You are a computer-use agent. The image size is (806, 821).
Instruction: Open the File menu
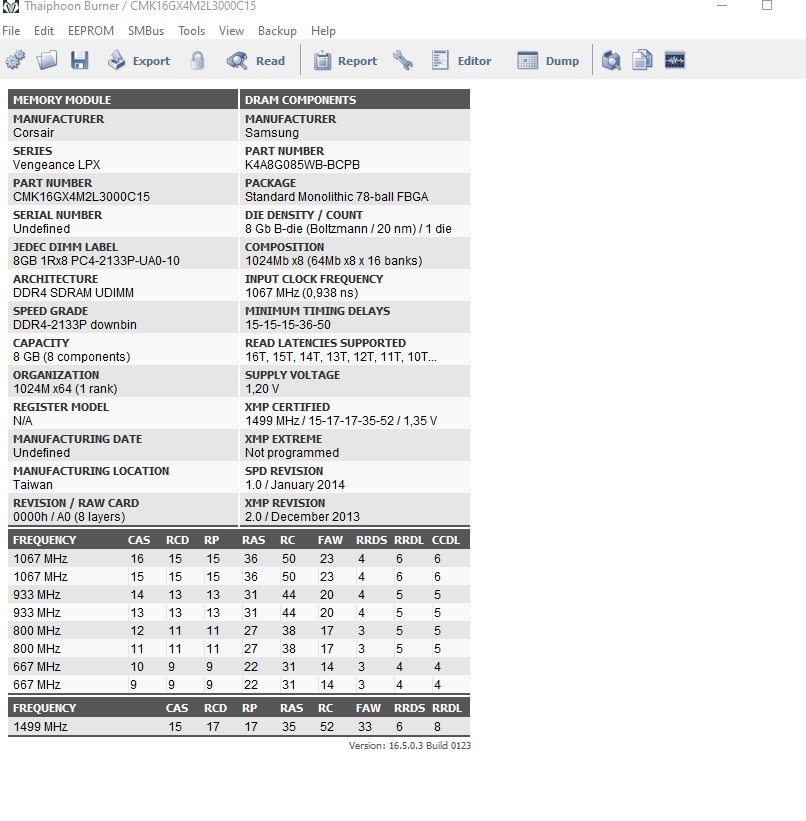pos(11,31)
